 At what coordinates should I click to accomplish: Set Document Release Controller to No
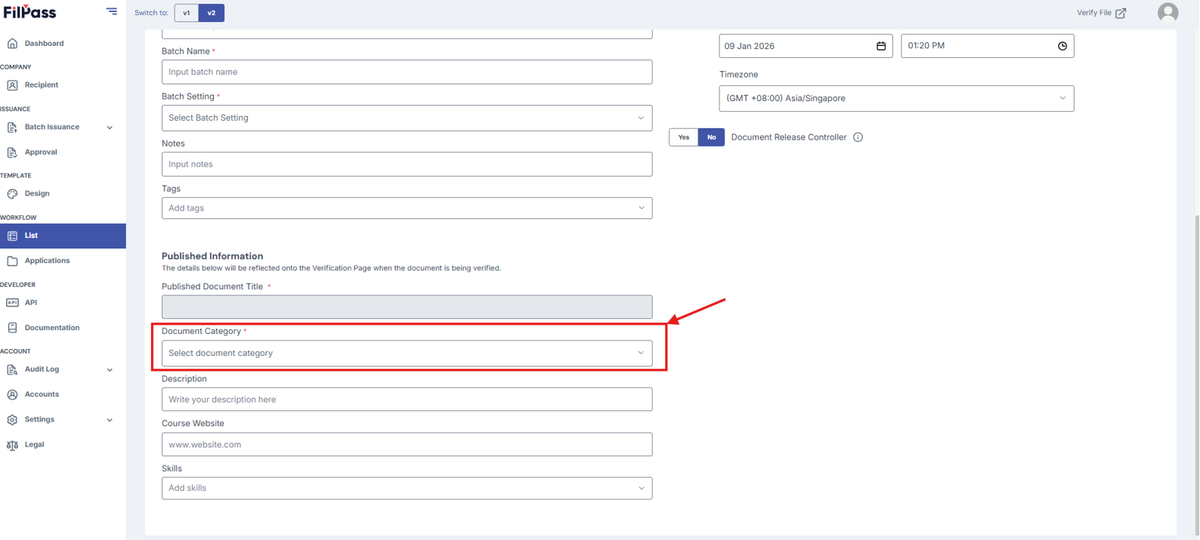point(711,137)
